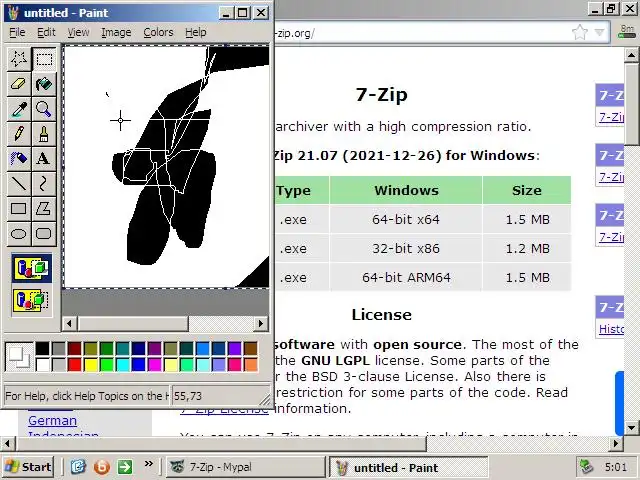This screenshot has height=480, width=640.
Task: Enable opaque selection option in tool options
Action: [x=32, y=268]
